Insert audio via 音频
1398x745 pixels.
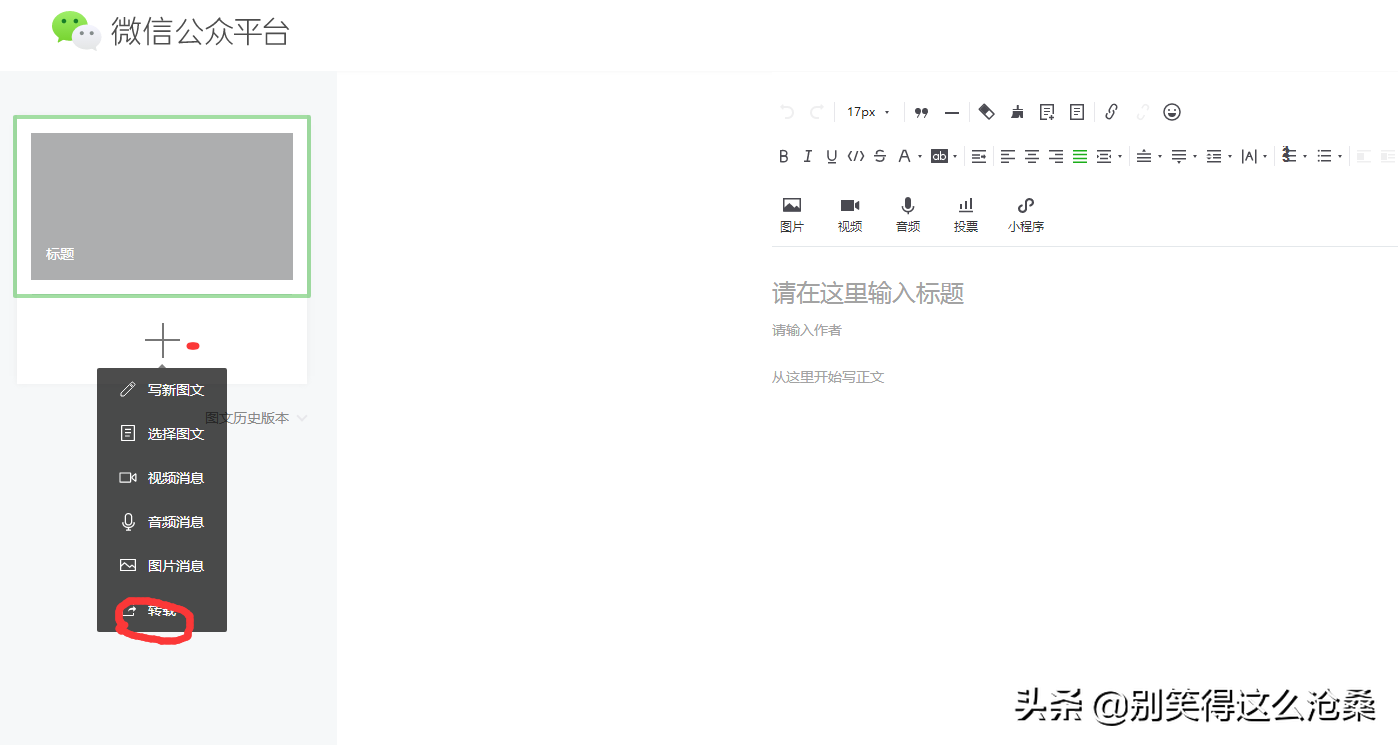click(x=908, y=215)
